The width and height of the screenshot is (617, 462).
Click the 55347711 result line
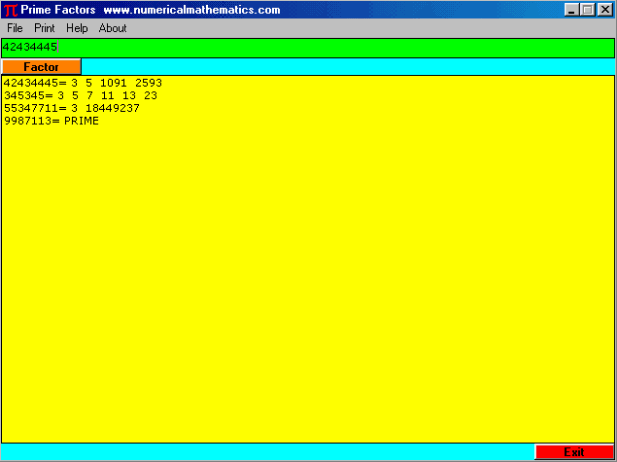[x=71, y=108]
